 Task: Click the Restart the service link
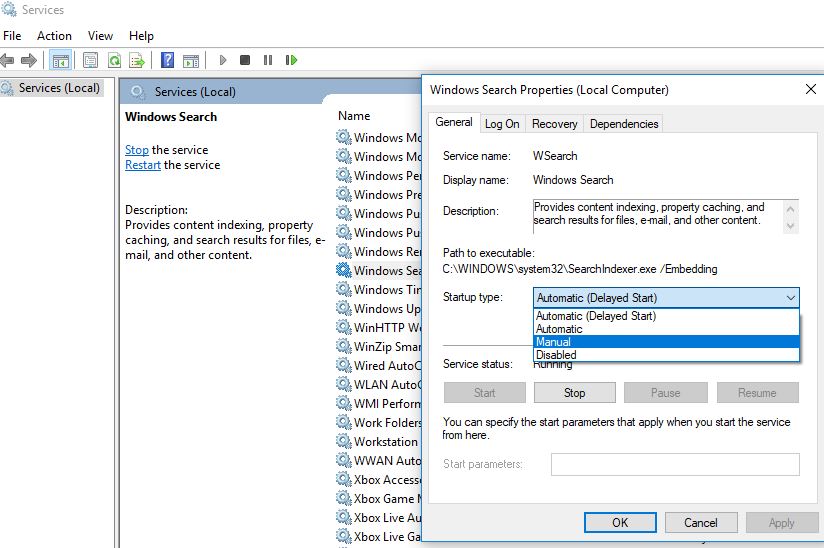click(142, 165)
